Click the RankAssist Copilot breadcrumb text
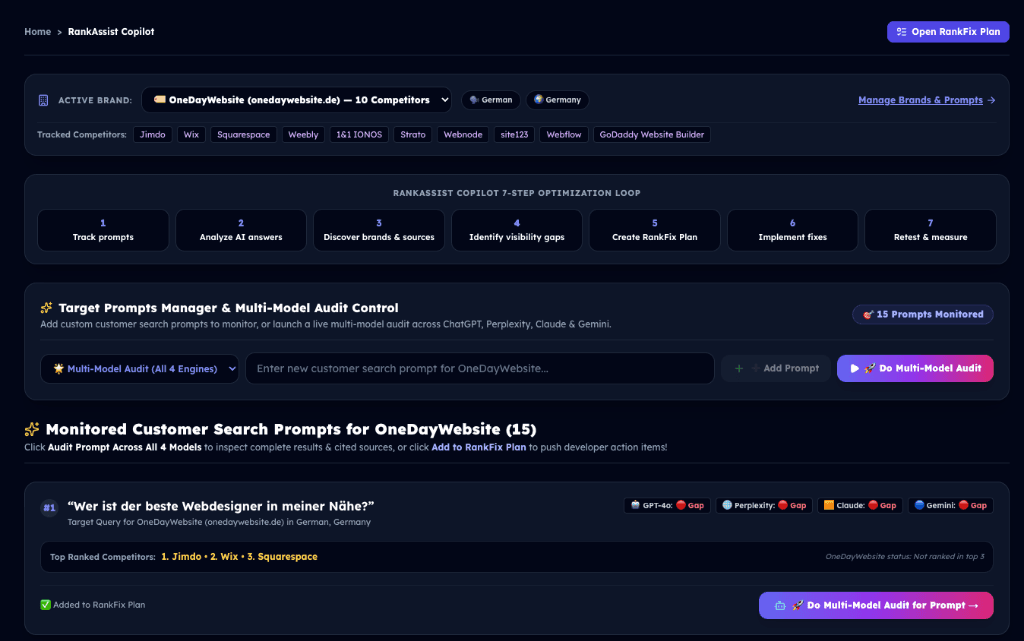This screenshot has height=641, width=1024. [111, 31]
